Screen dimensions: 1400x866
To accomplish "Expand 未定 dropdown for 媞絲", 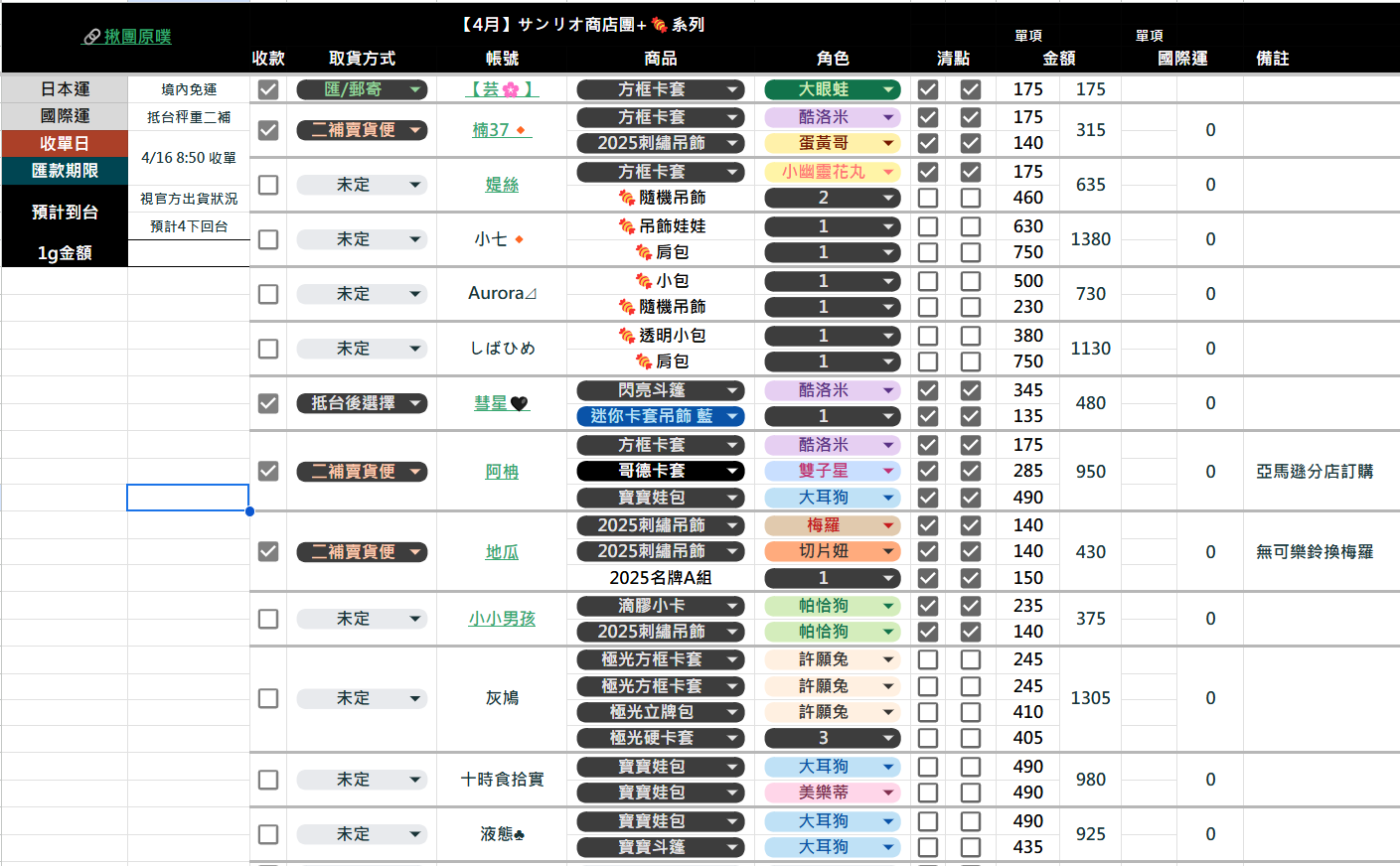I will pos(362,185).
